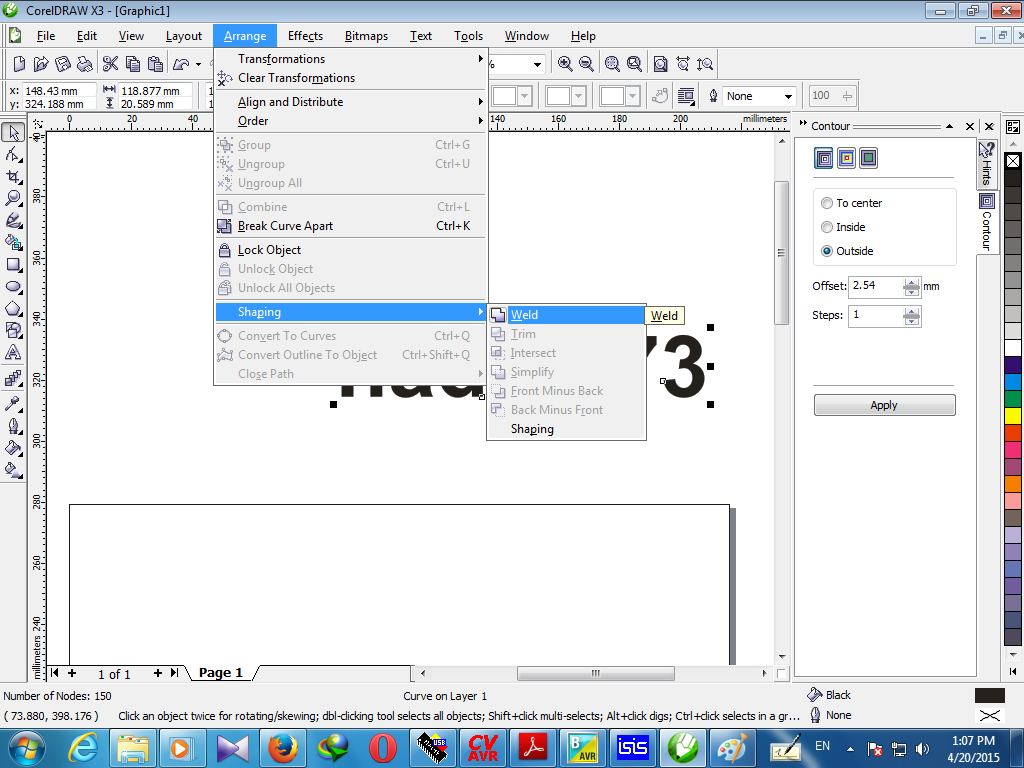This screenshot has width=1024, height=768.
Task: Choose Clear Transformations menu item
Action: click(351, 78)
